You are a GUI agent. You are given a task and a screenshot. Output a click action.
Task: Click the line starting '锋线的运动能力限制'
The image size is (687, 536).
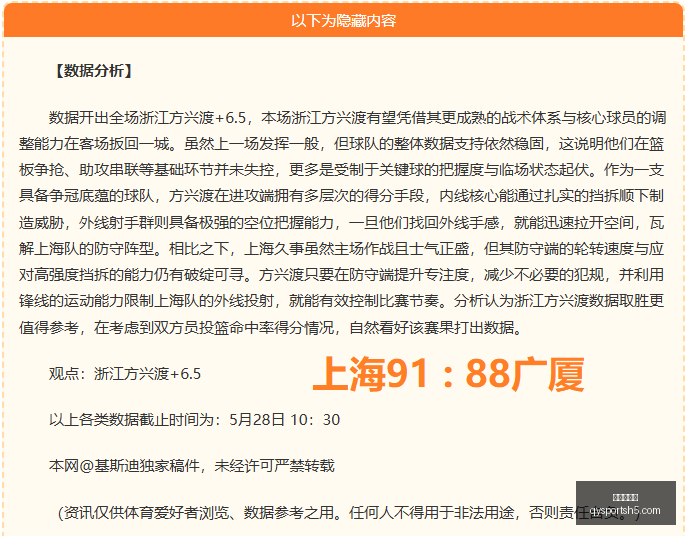click(342, 301)
